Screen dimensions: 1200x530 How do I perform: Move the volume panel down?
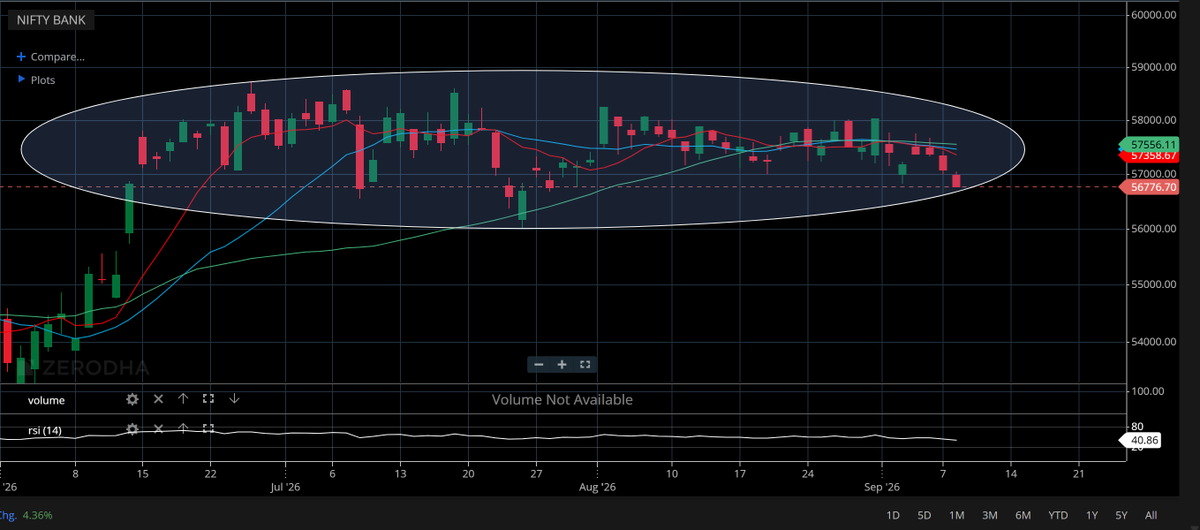tap(234, 399)
